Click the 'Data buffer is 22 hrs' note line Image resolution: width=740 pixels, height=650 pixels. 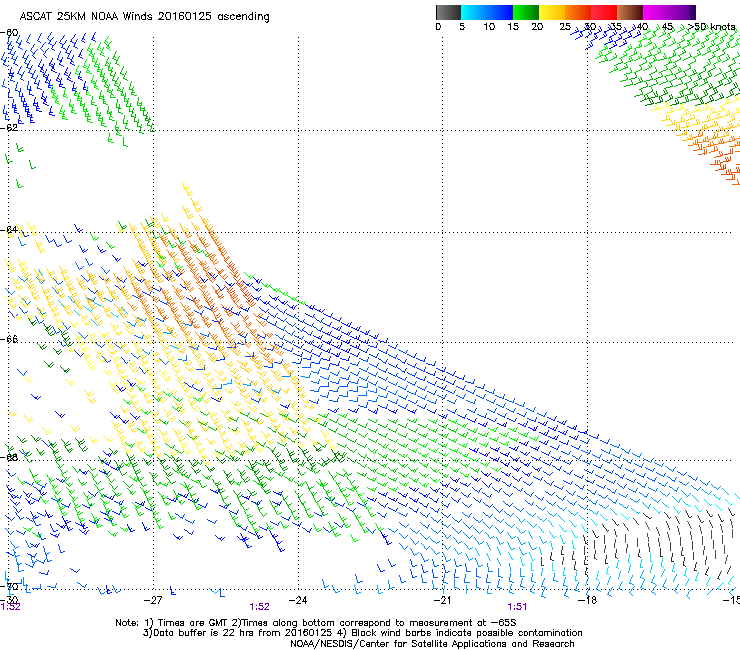(x=362, y=633)
